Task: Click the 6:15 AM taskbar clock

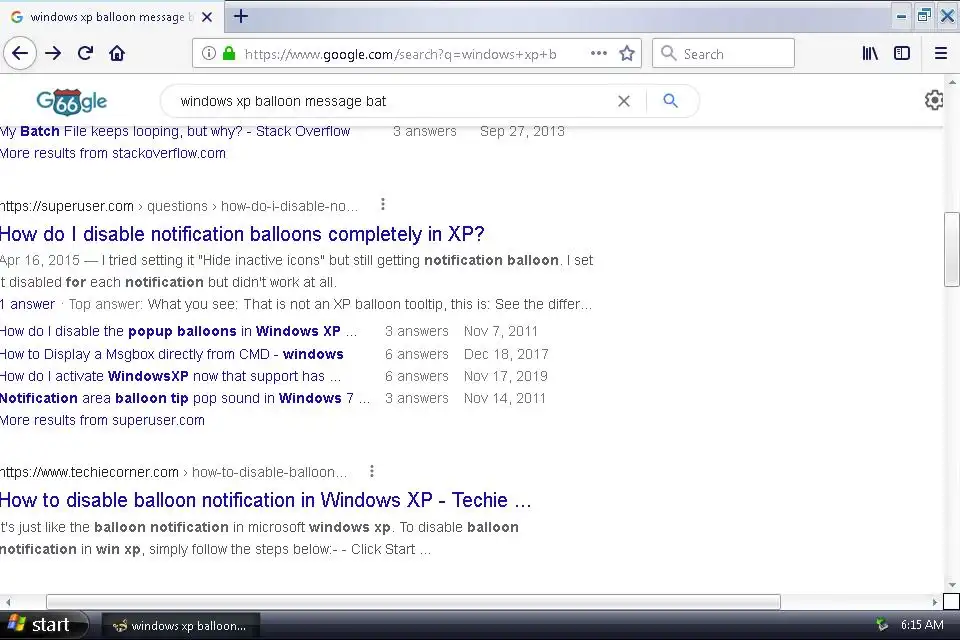Action: pos(921,625)
